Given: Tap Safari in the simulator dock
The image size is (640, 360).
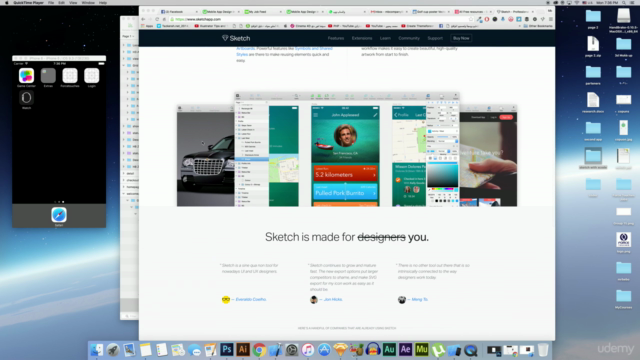Looking at the screenshot, I should click(59, 215).
